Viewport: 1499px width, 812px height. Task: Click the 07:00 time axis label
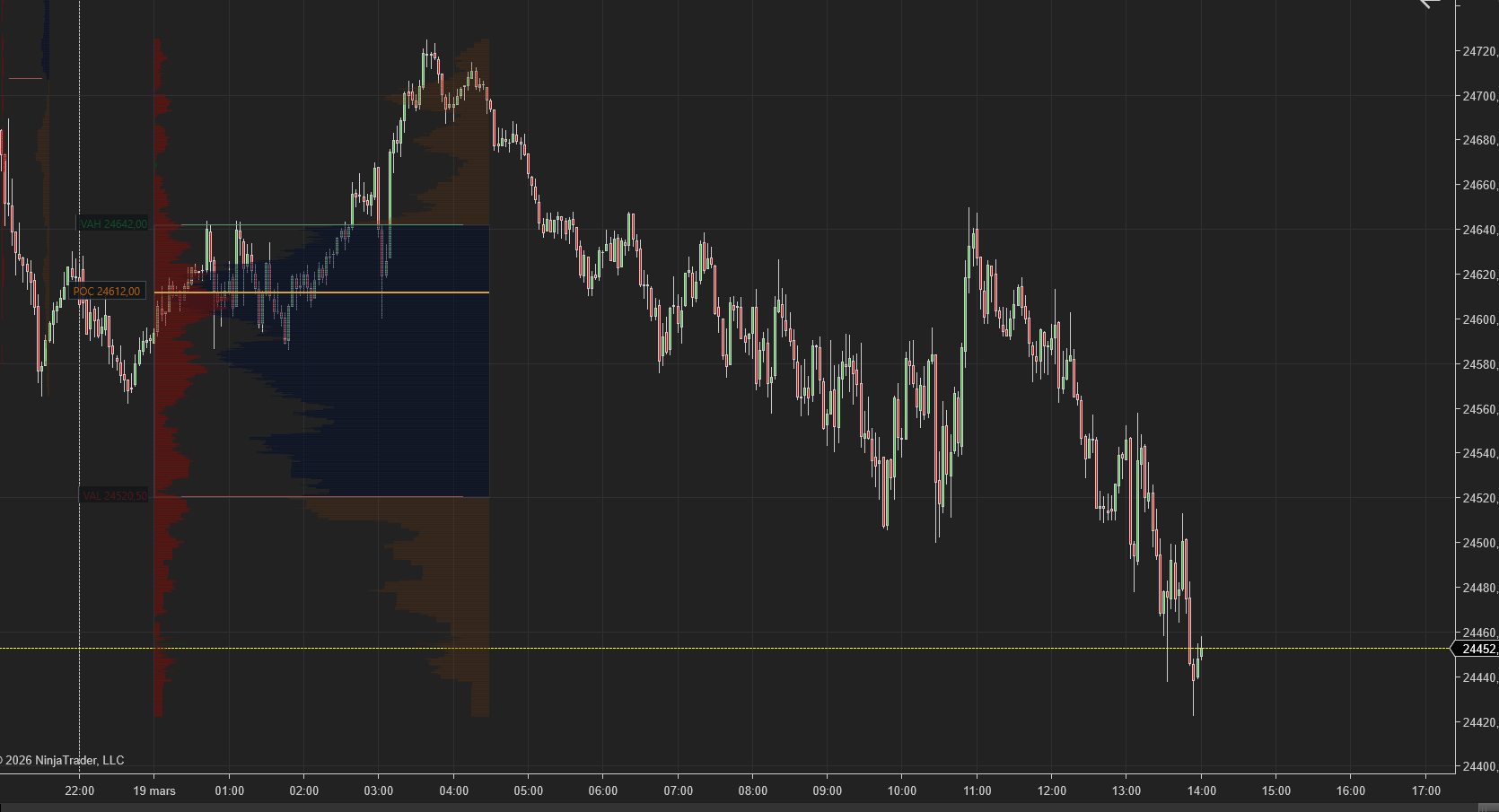(679, 790)
